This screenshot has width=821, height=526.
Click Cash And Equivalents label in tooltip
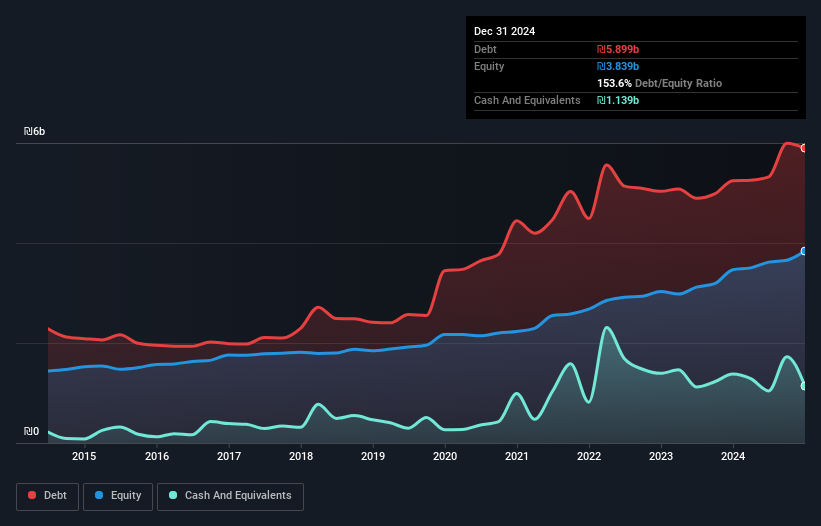point(527,100)
